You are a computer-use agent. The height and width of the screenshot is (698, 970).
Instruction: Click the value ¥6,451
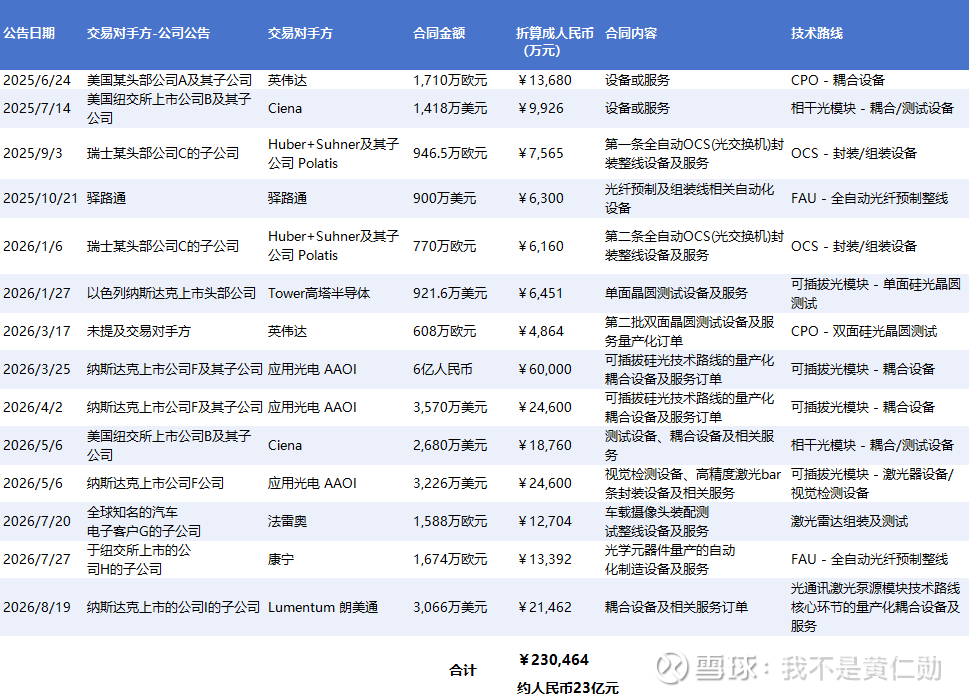click(x=541, y=293)
